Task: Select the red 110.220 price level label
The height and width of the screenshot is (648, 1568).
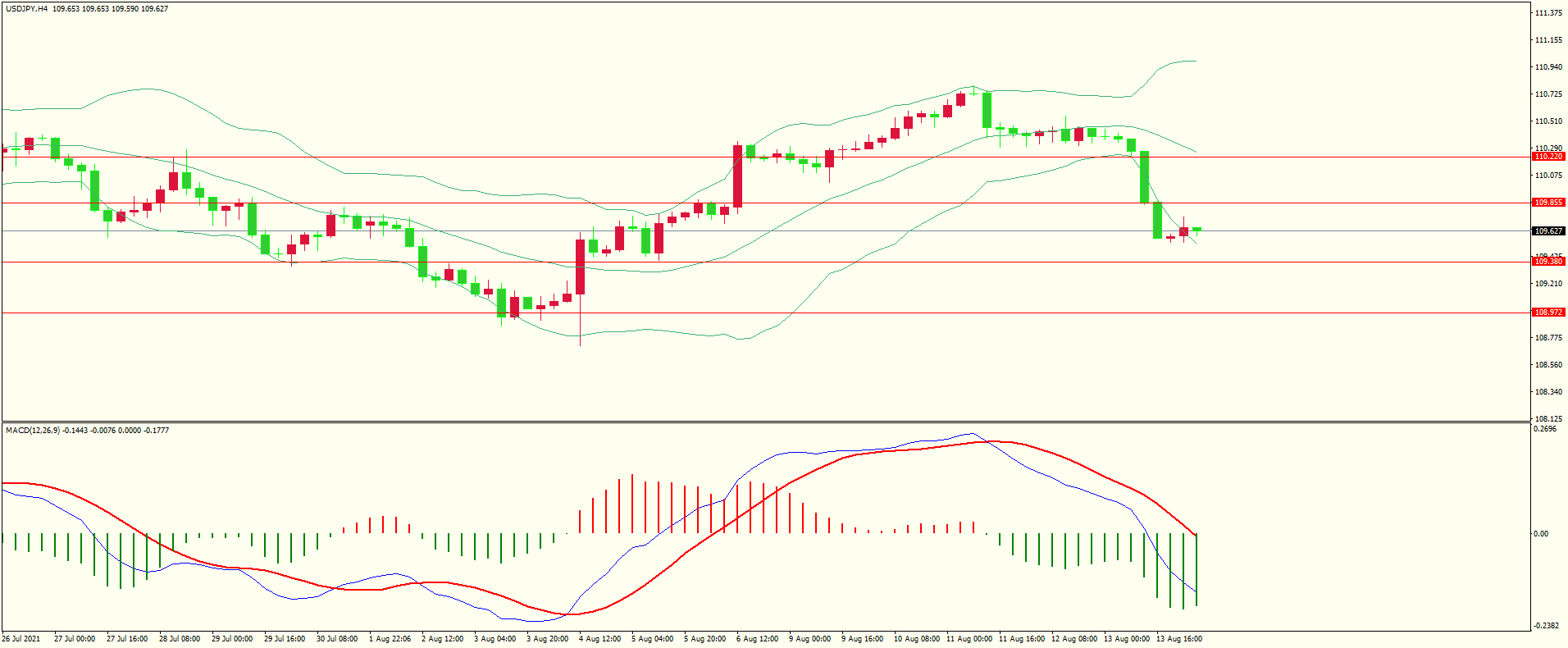Action: tap(1548, 157)
